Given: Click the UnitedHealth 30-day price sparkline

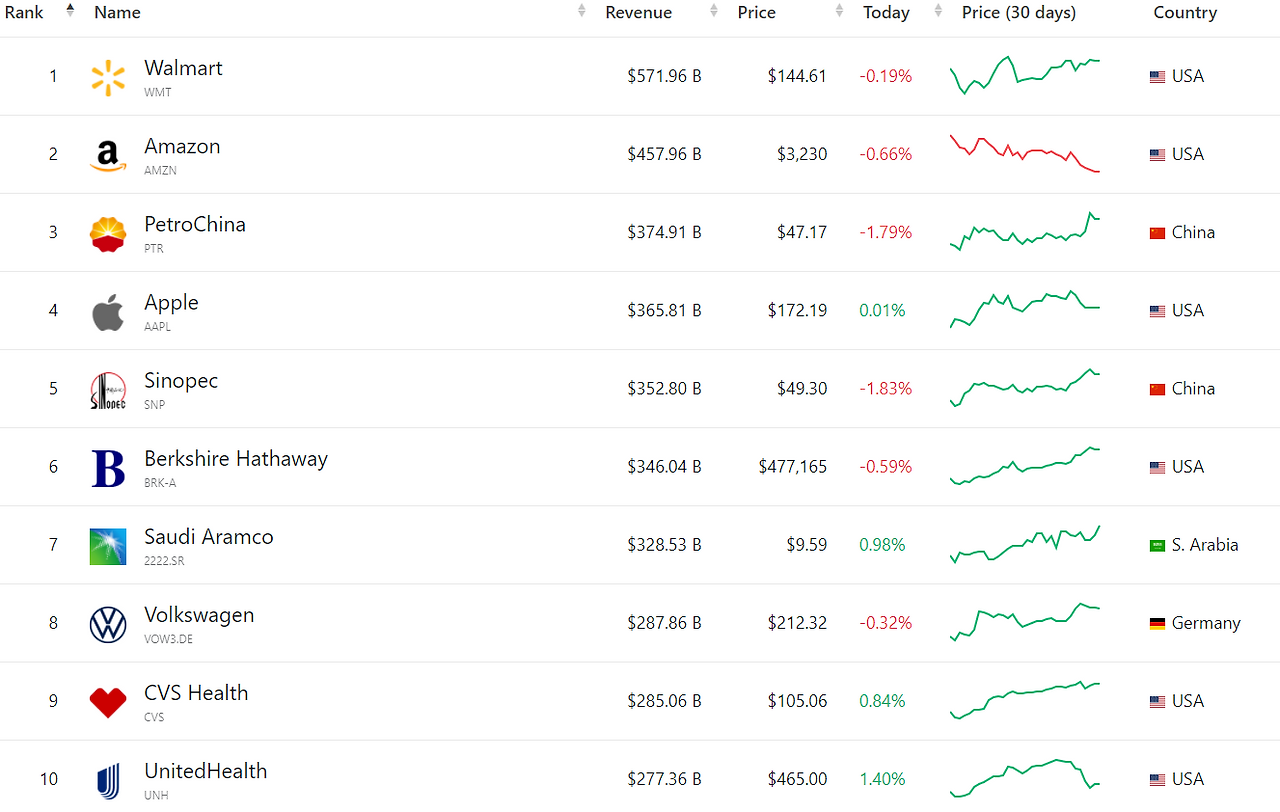Looking at the screenshot, I should (1025, 778).
